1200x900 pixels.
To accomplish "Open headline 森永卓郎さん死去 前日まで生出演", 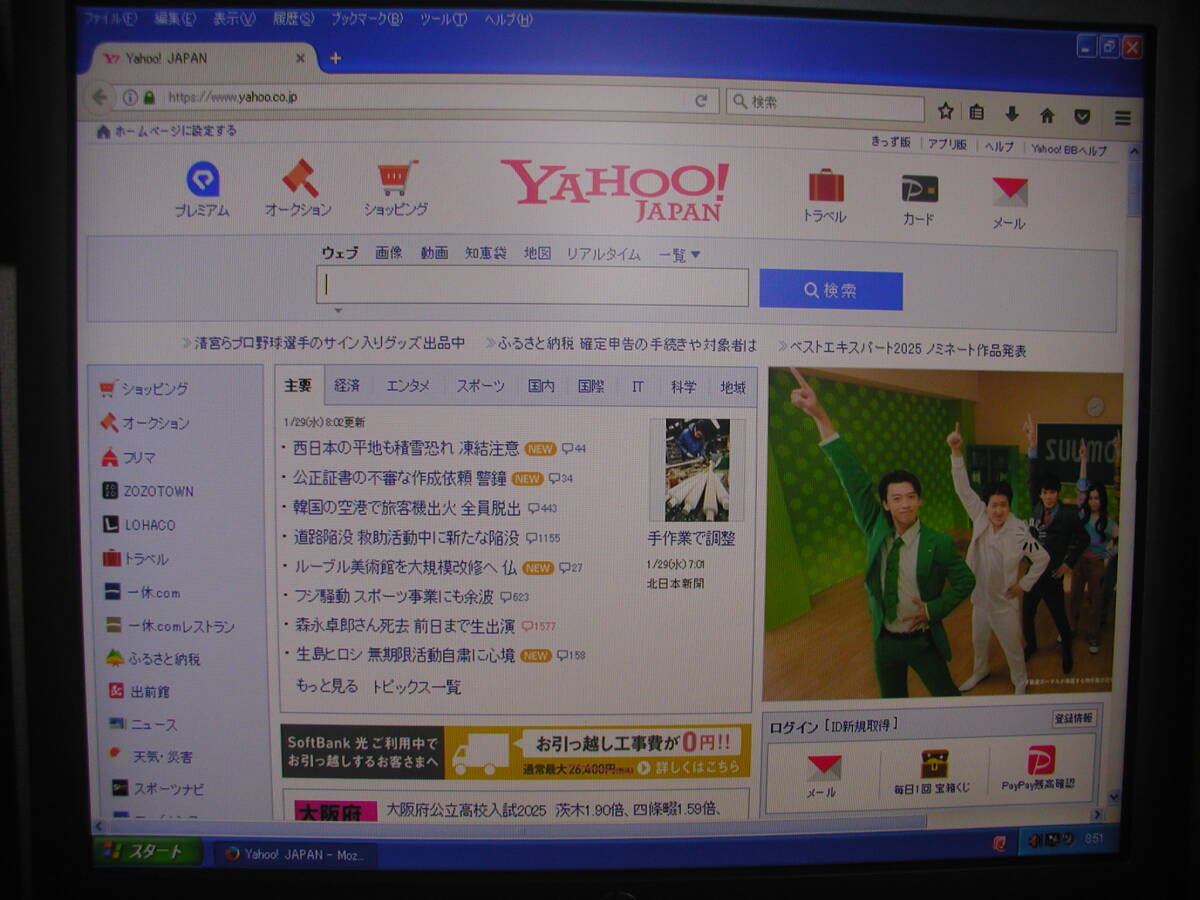I will (x=405, y=626).
